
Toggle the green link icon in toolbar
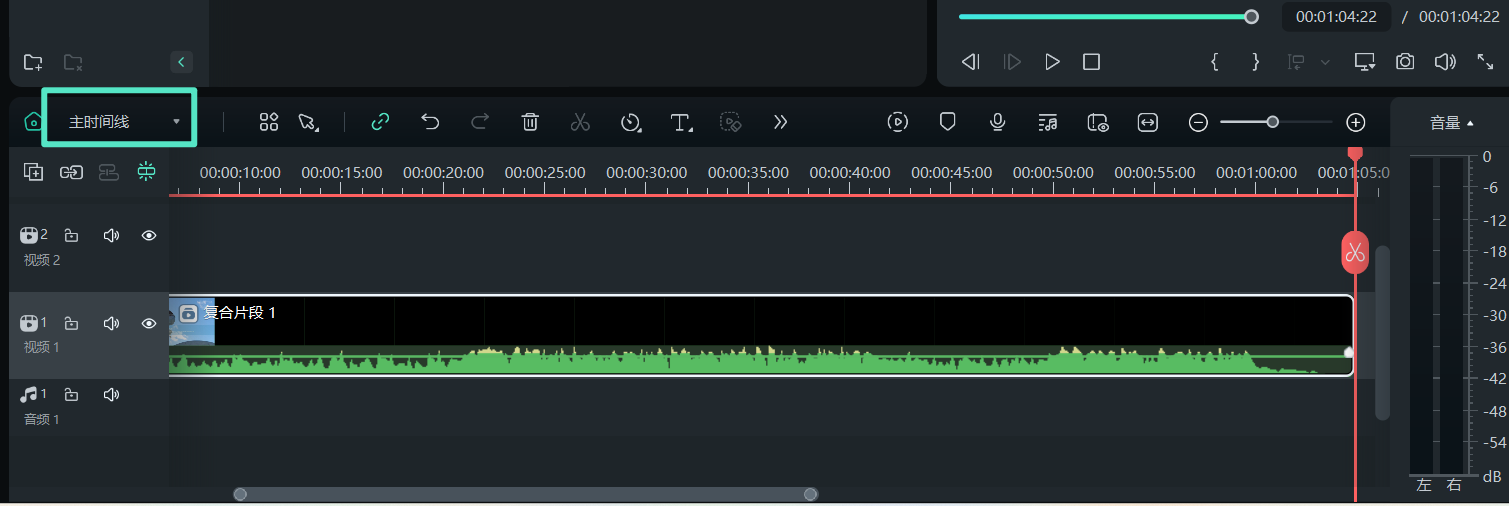coord(380,122)
